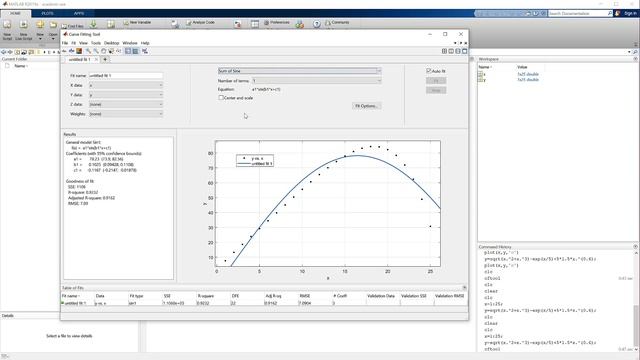Click Fit name input field

click(126, 76)
